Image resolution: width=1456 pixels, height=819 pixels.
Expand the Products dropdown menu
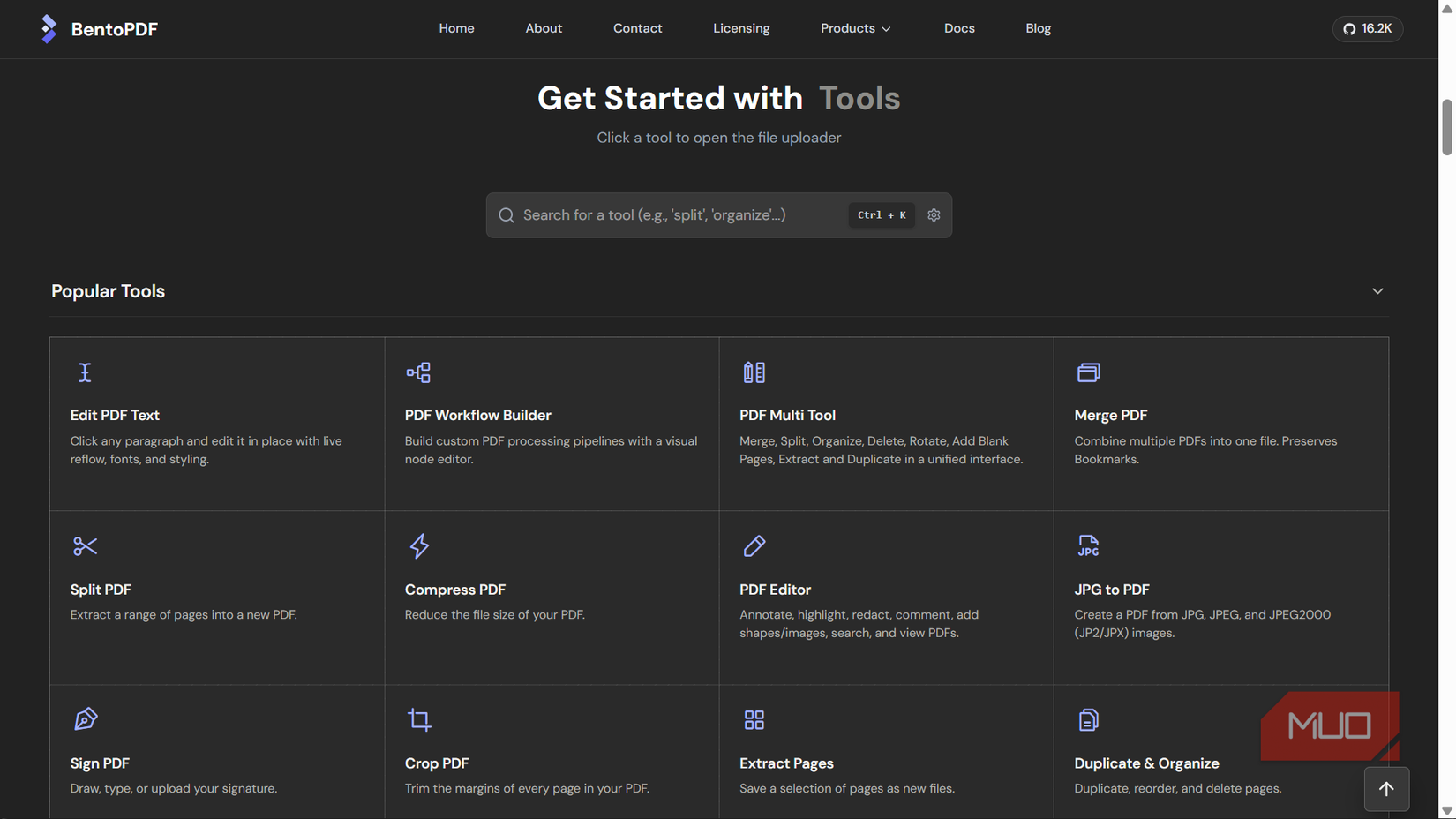coord(855,28)
